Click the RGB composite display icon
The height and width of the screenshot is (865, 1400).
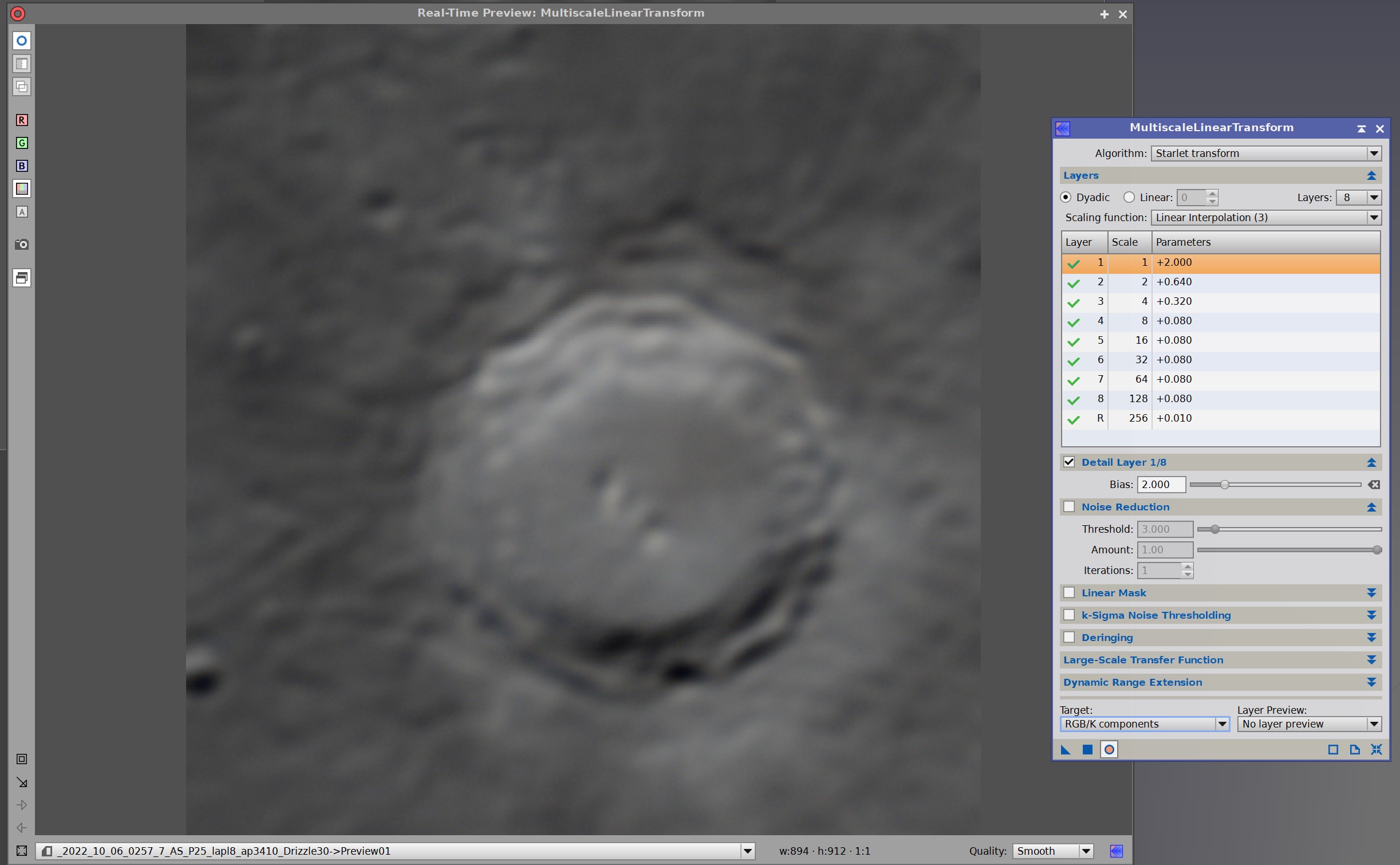22,188
